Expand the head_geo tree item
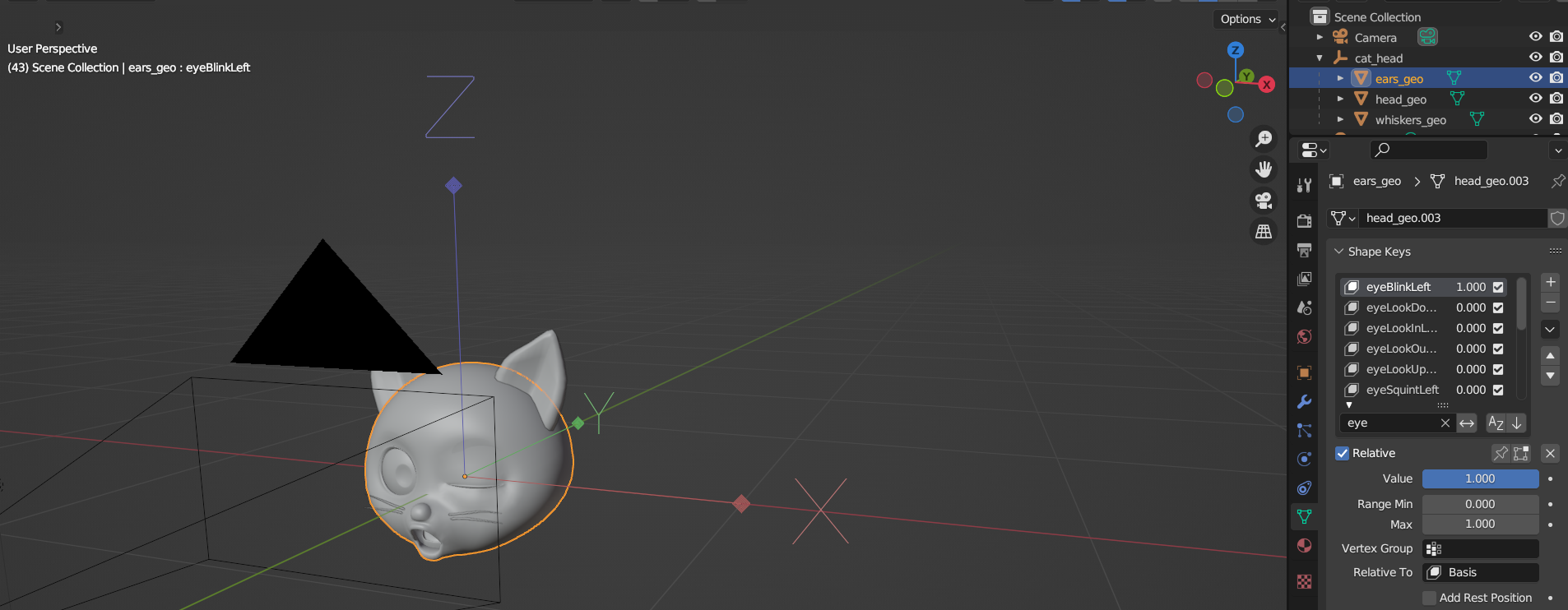 tap(1340, 99)
